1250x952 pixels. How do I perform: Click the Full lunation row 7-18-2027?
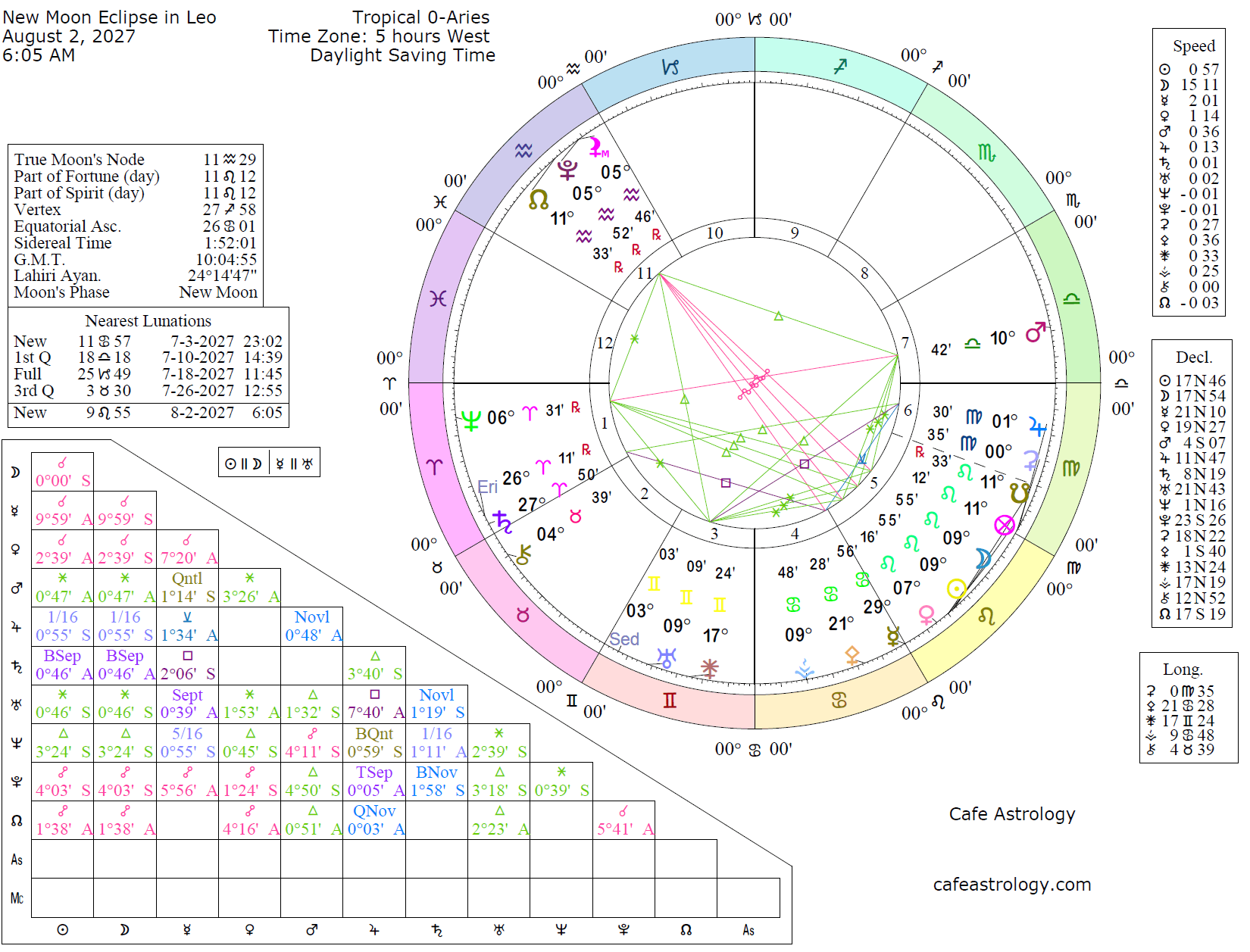tap(148, 374)
